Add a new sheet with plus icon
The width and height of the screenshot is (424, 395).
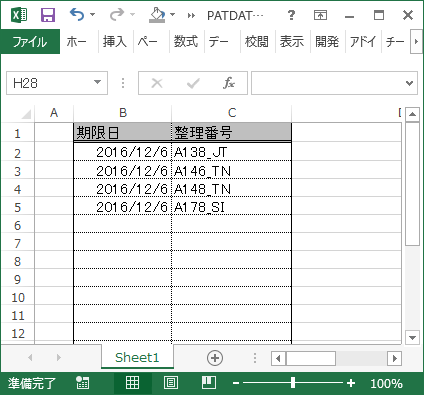(215, 358)
